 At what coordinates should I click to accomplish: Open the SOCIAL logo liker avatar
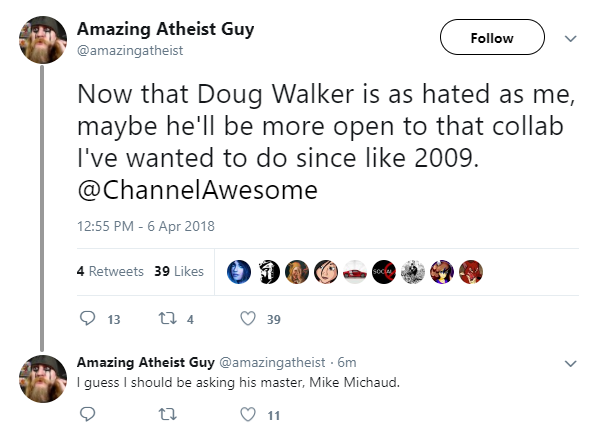click(384, 272)
